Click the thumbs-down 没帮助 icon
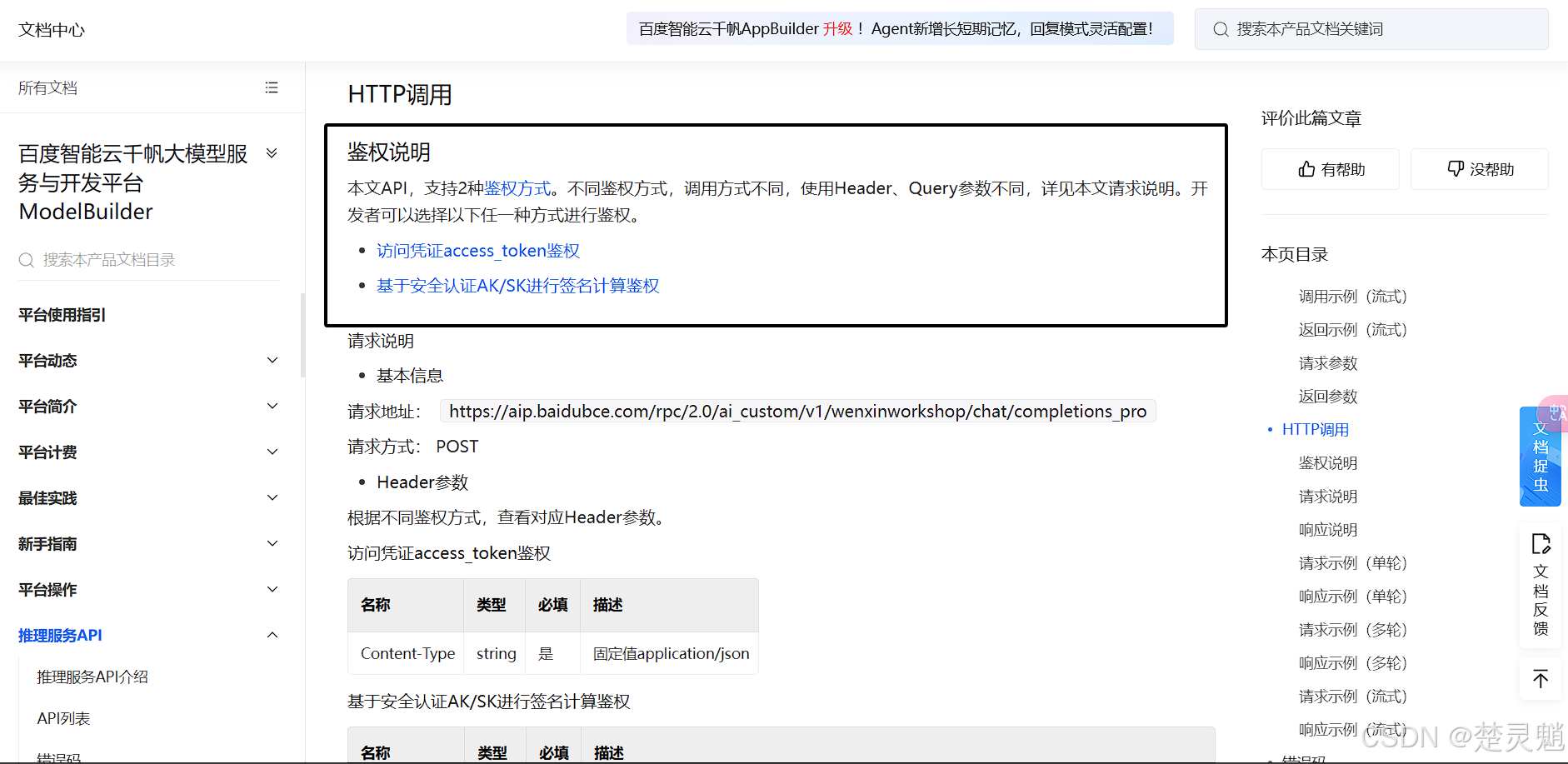The image size is (1568, 764). (1456, 169)
